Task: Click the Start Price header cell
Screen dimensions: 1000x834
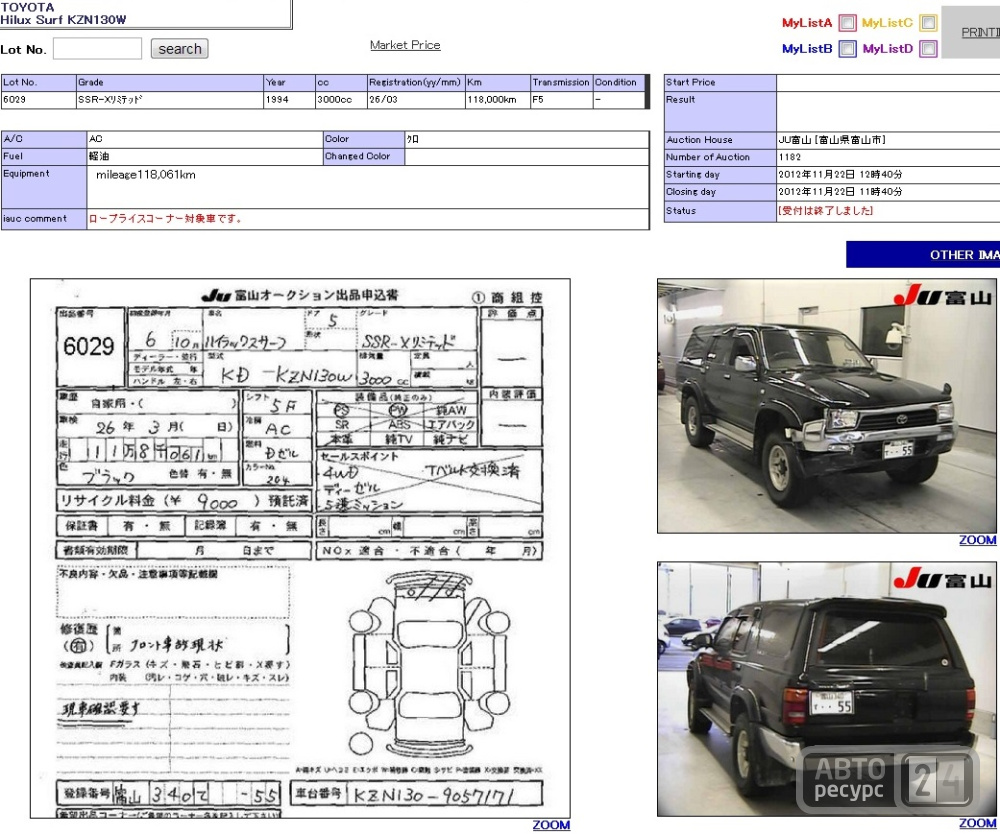Action: pyautogui.click(x=720, y=82)
